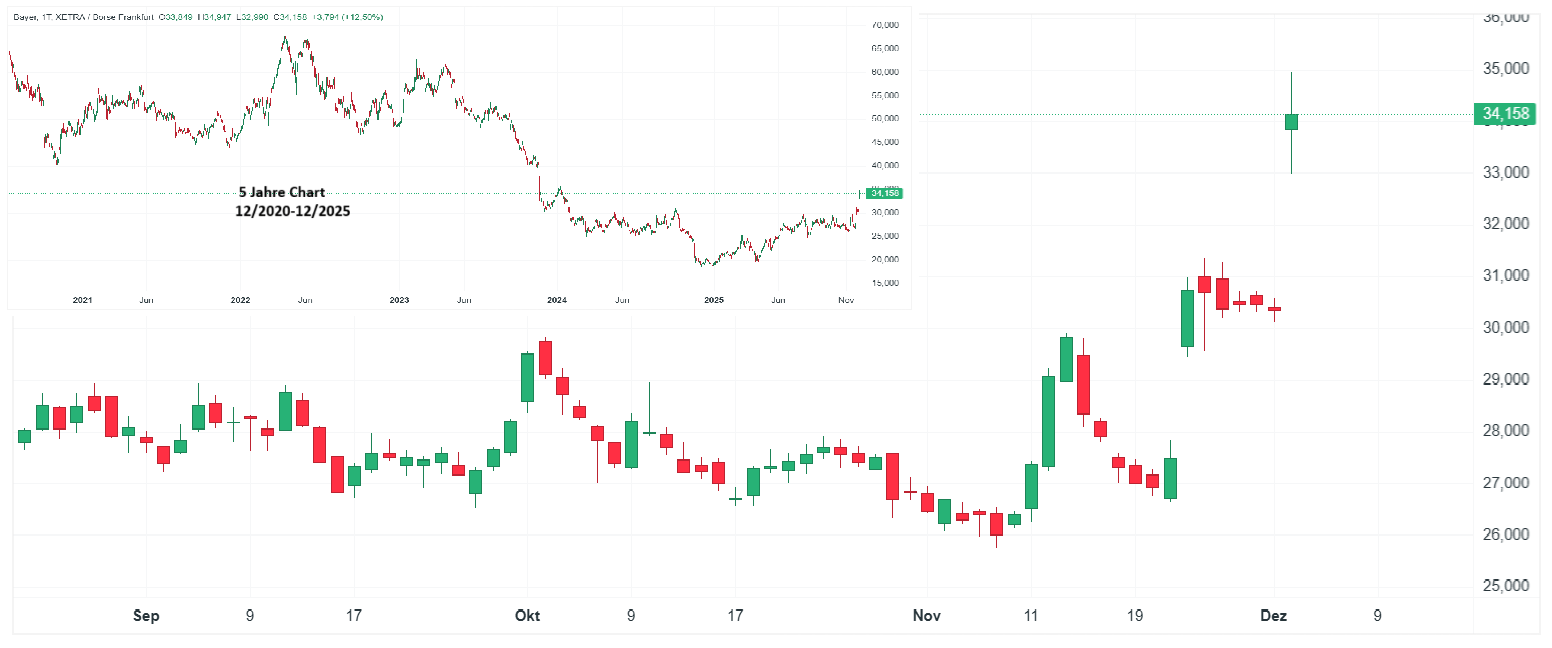The width and height of the screenshot is (1552, 648).
Task: Click the '5 Jahre Chart' annotation text
Action: (281, 192)
